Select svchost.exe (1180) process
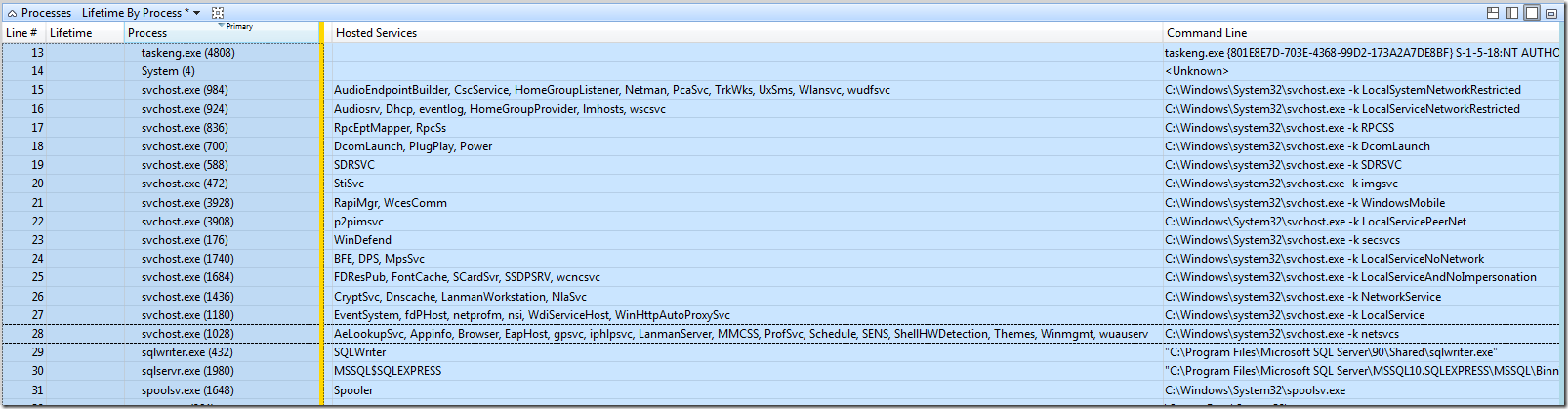Image resolution: width=1568 pixels, height=409 pixels. point(187,315)
